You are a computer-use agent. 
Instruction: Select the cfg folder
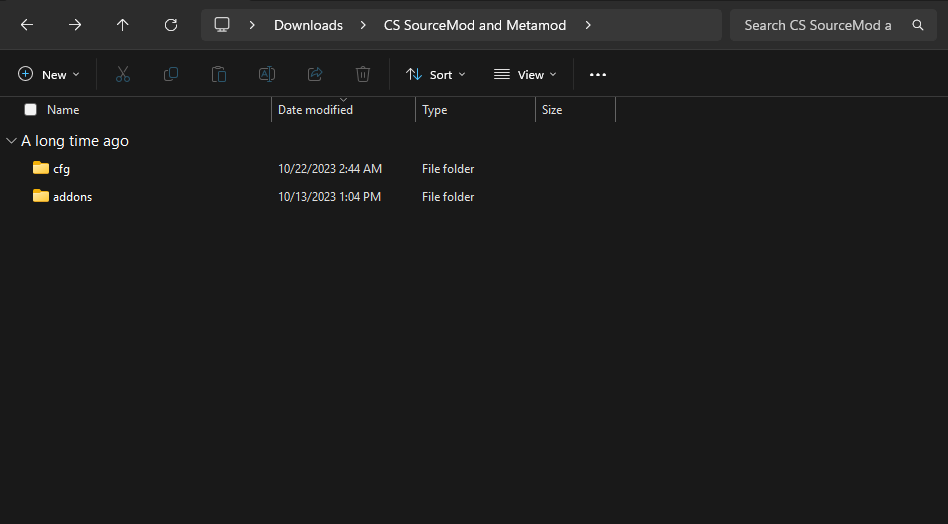click(61, 169)
